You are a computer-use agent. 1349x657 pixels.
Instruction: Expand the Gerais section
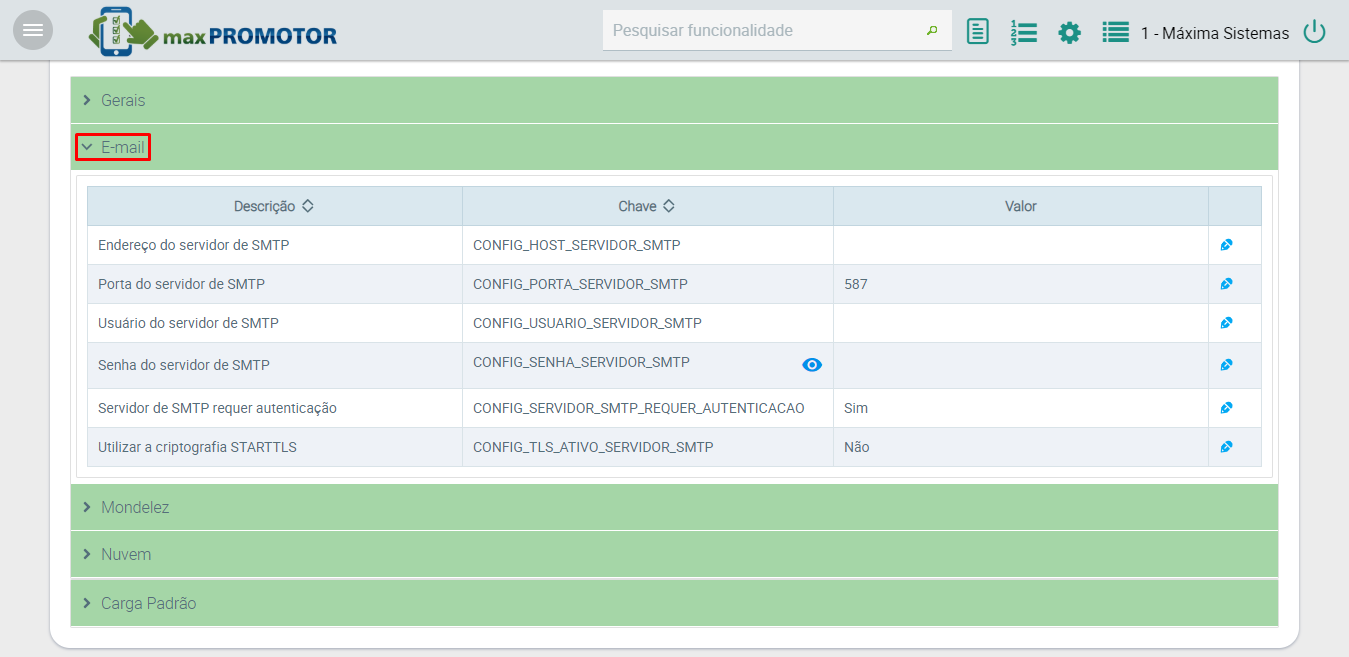tap(674, 100)
